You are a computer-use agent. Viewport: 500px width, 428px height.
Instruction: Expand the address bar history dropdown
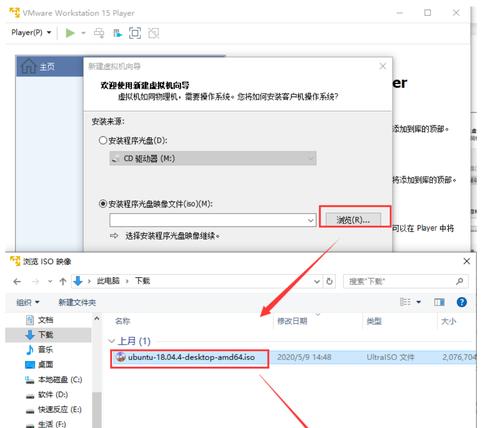pos(317,282)
